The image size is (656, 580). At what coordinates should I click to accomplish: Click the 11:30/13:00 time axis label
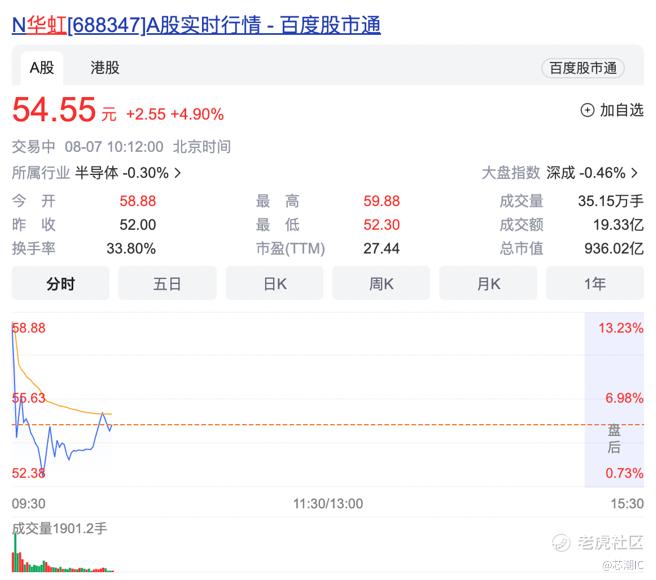[328, 503]
